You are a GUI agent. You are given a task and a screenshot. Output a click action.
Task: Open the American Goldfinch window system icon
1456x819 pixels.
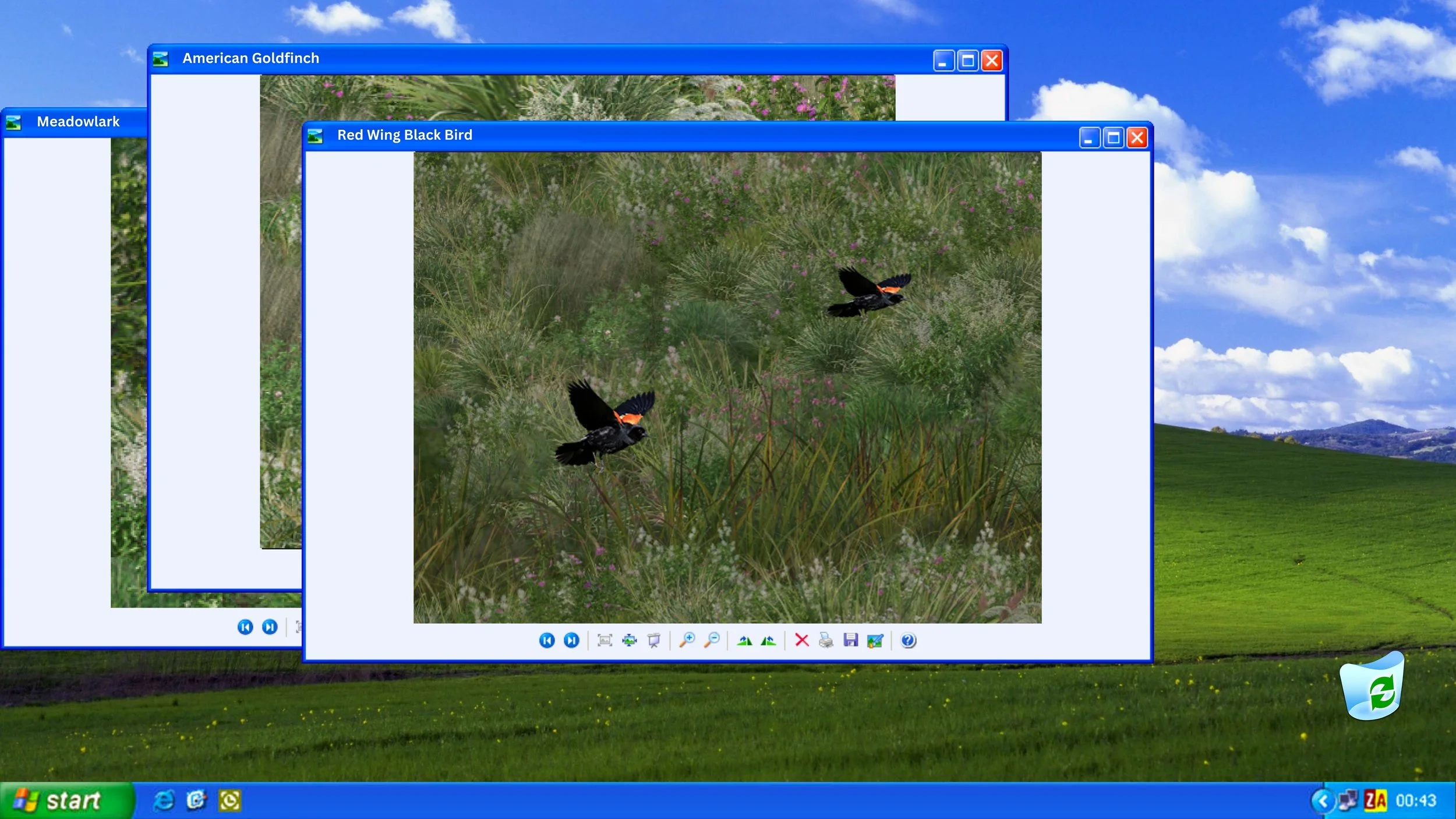click(x=161, y=59)
